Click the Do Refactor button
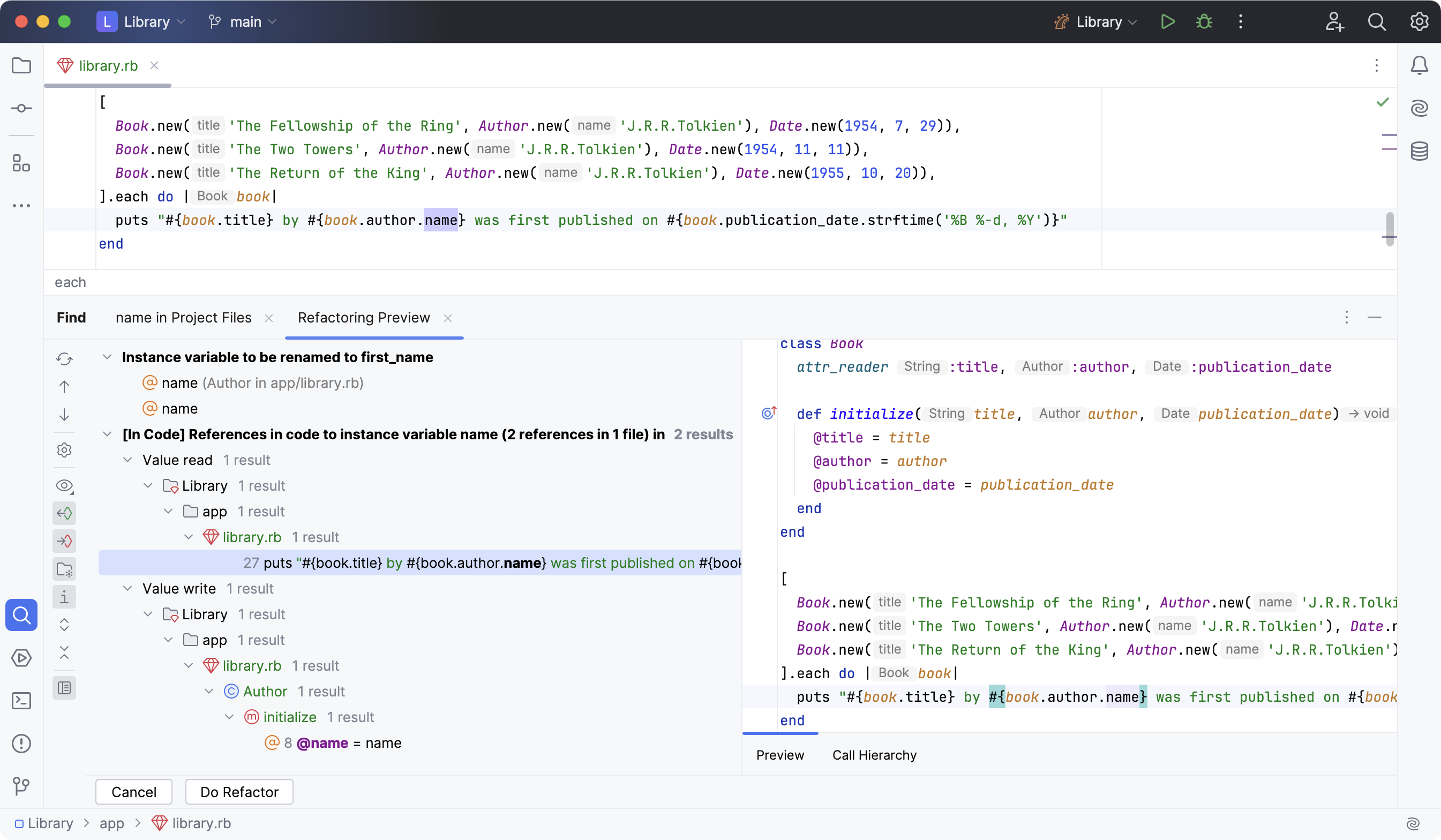Image resolution: width=1441 pixels, height=840 pixels. (239, 792)
